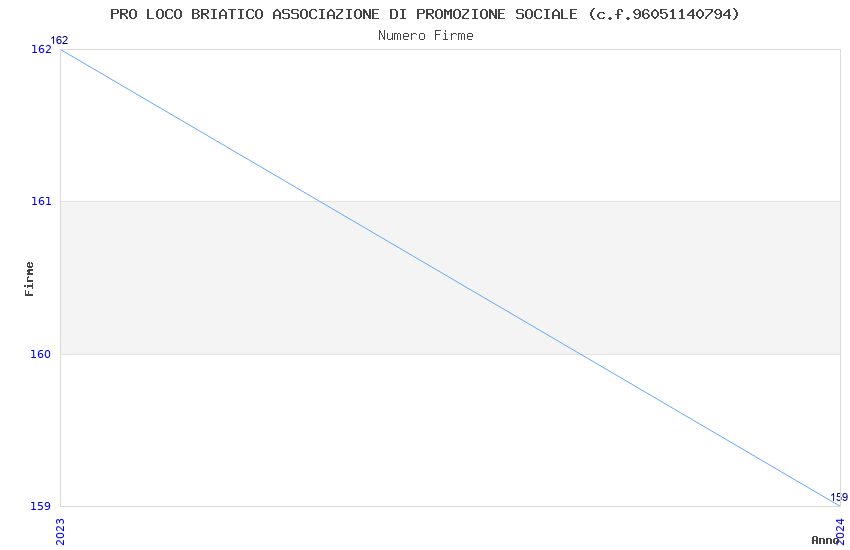Click the 162 data label above the line

(59, 40)
